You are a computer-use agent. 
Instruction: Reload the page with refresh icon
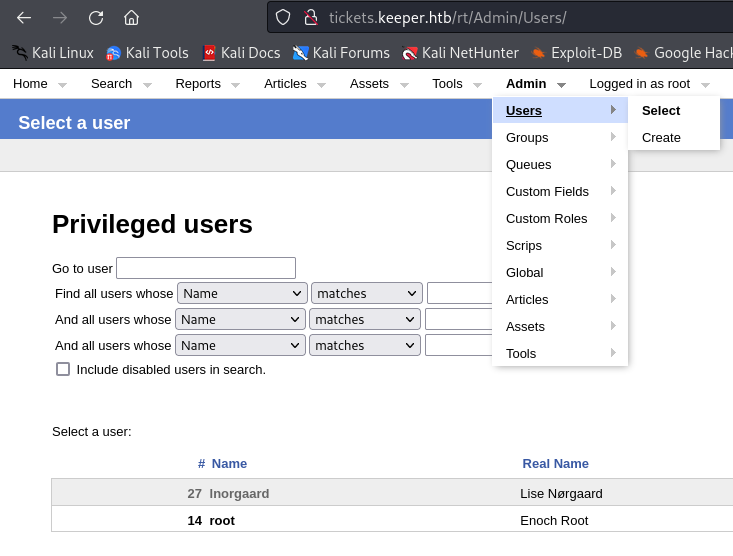coord(96,18)
